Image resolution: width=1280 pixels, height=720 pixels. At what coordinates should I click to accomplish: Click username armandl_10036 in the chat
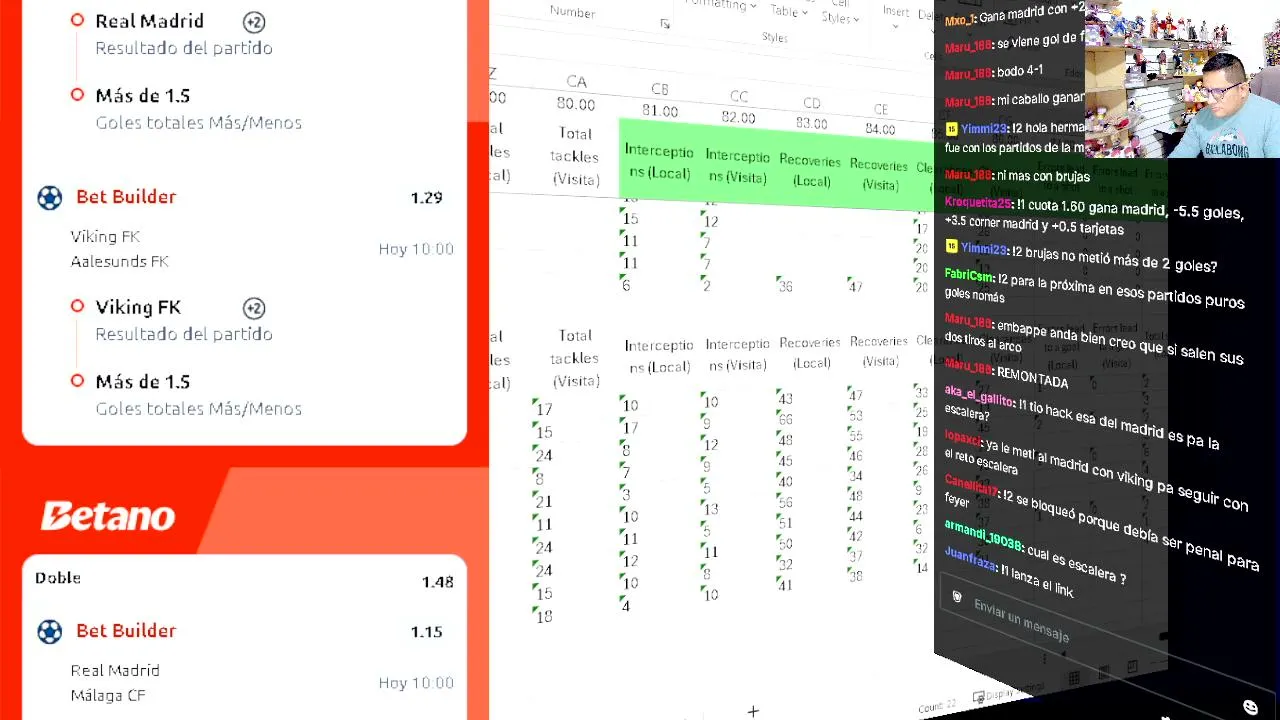click(983, 536)
